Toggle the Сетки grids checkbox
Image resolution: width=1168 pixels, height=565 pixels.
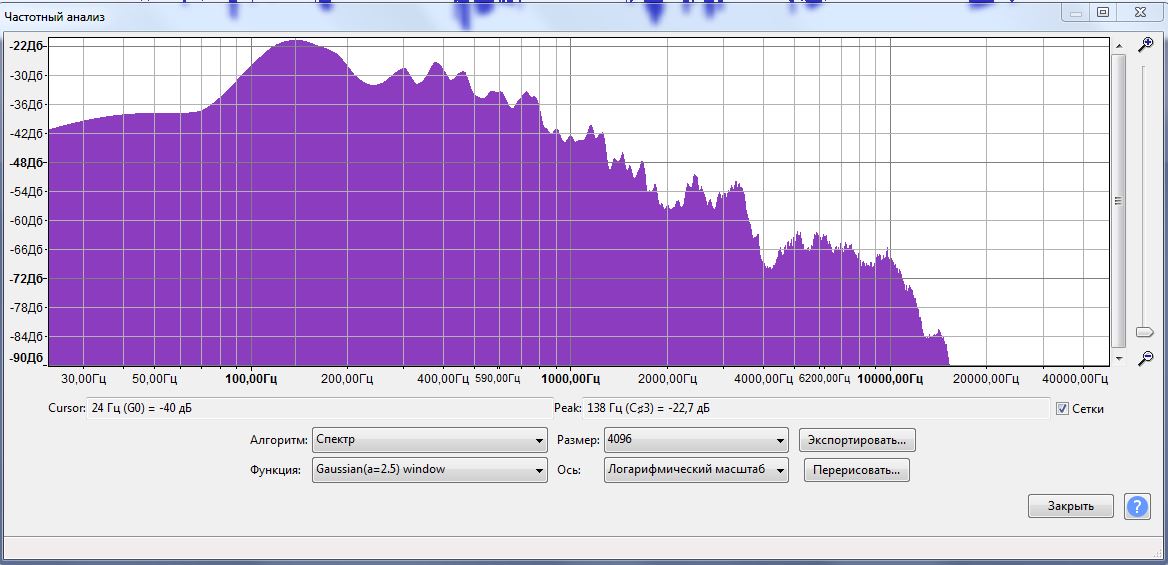(x=1062, y=408)
